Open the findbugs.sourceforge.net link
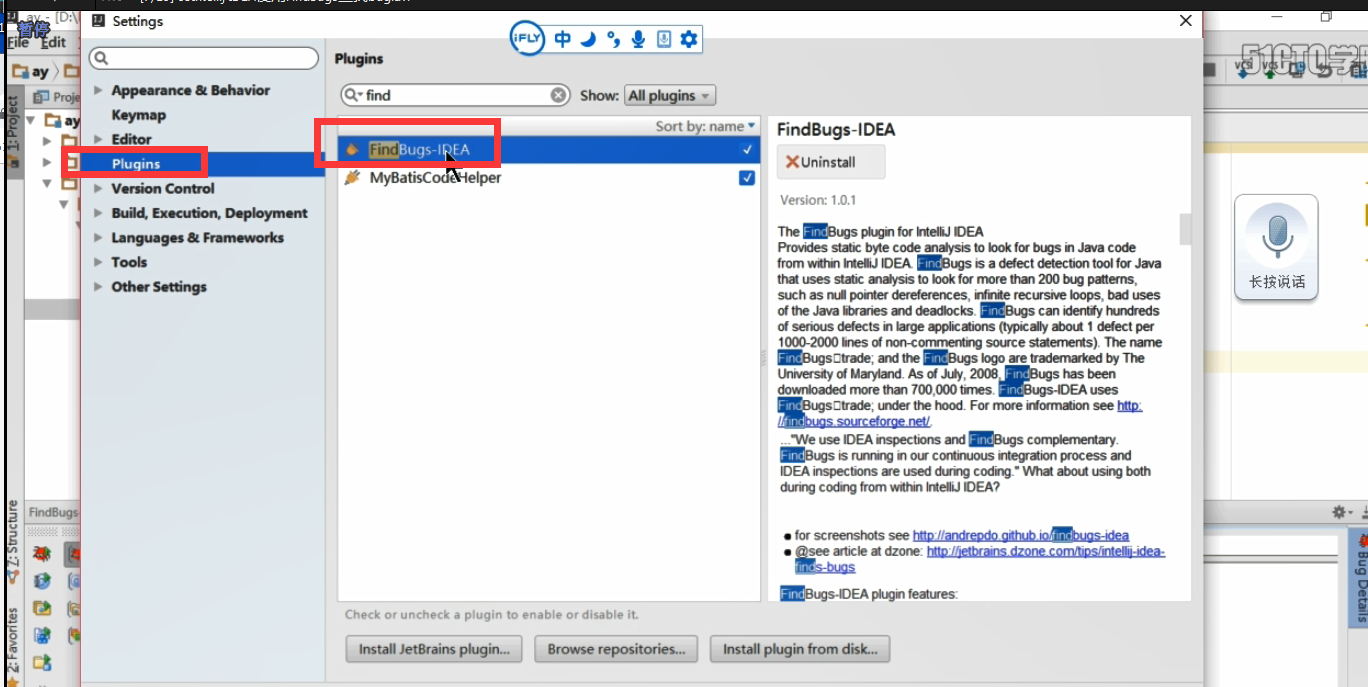The height and width of the screenshot is (687, 1368). click(x=855, y=421)
